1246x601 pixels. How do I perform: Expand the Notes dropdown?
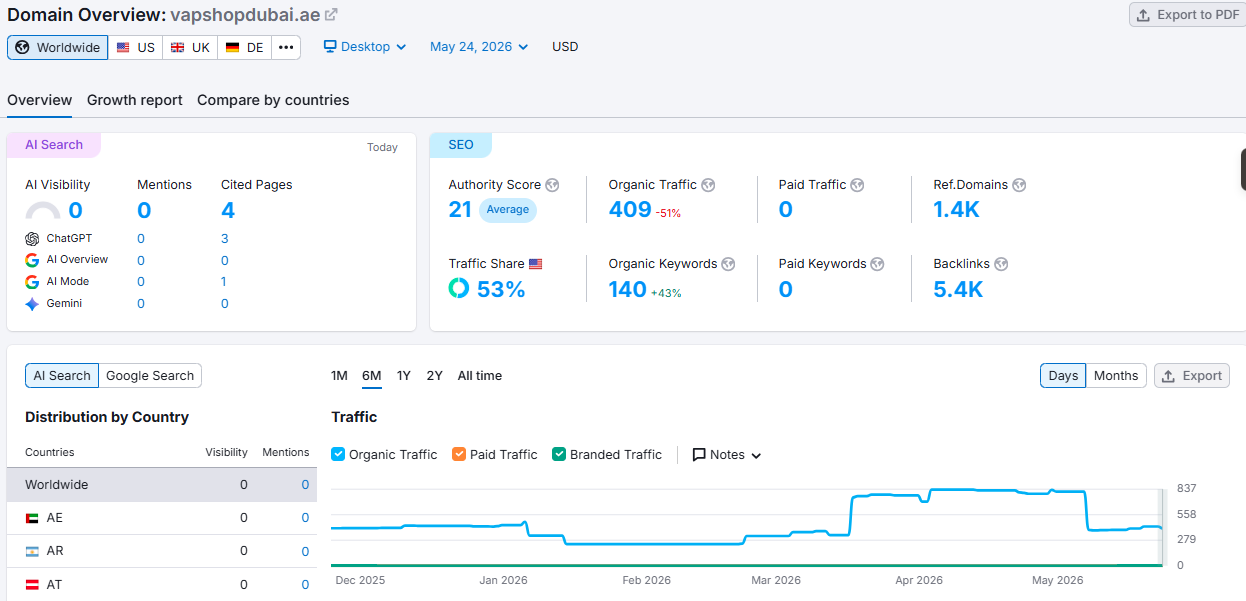pyautogui.click(x=727, y=455)
